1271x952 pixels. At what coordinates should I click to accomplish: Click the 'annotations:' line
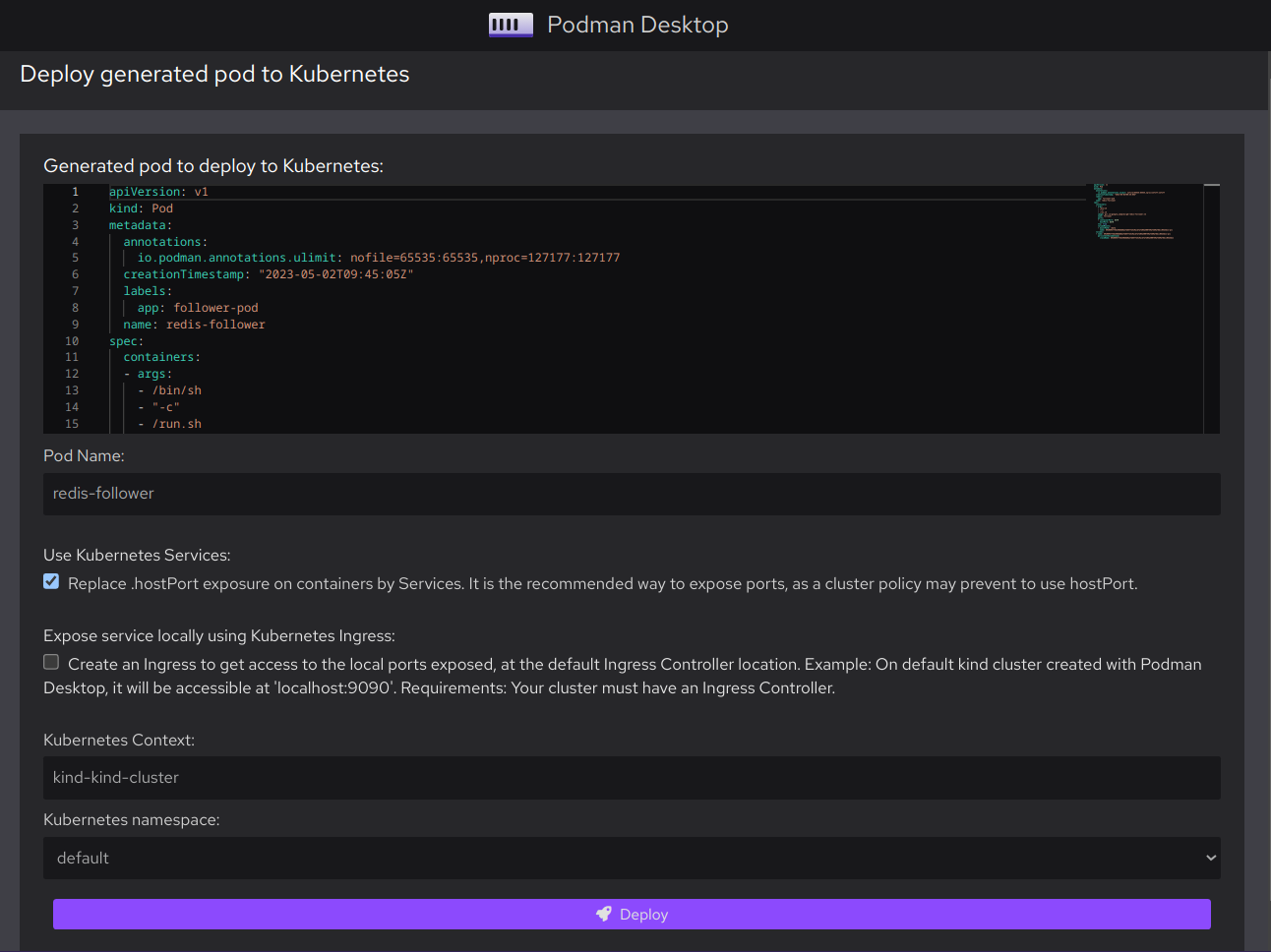pos(165,242)
